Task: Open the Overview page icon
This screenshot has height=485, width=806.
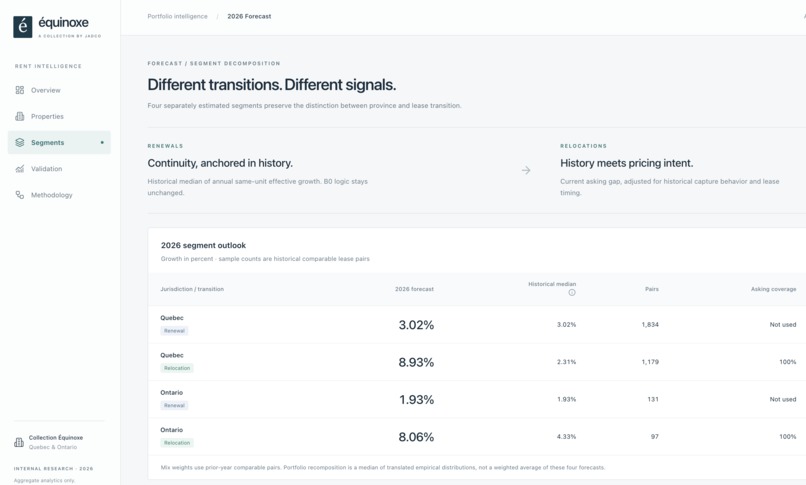Action: (x=20, y=90)
